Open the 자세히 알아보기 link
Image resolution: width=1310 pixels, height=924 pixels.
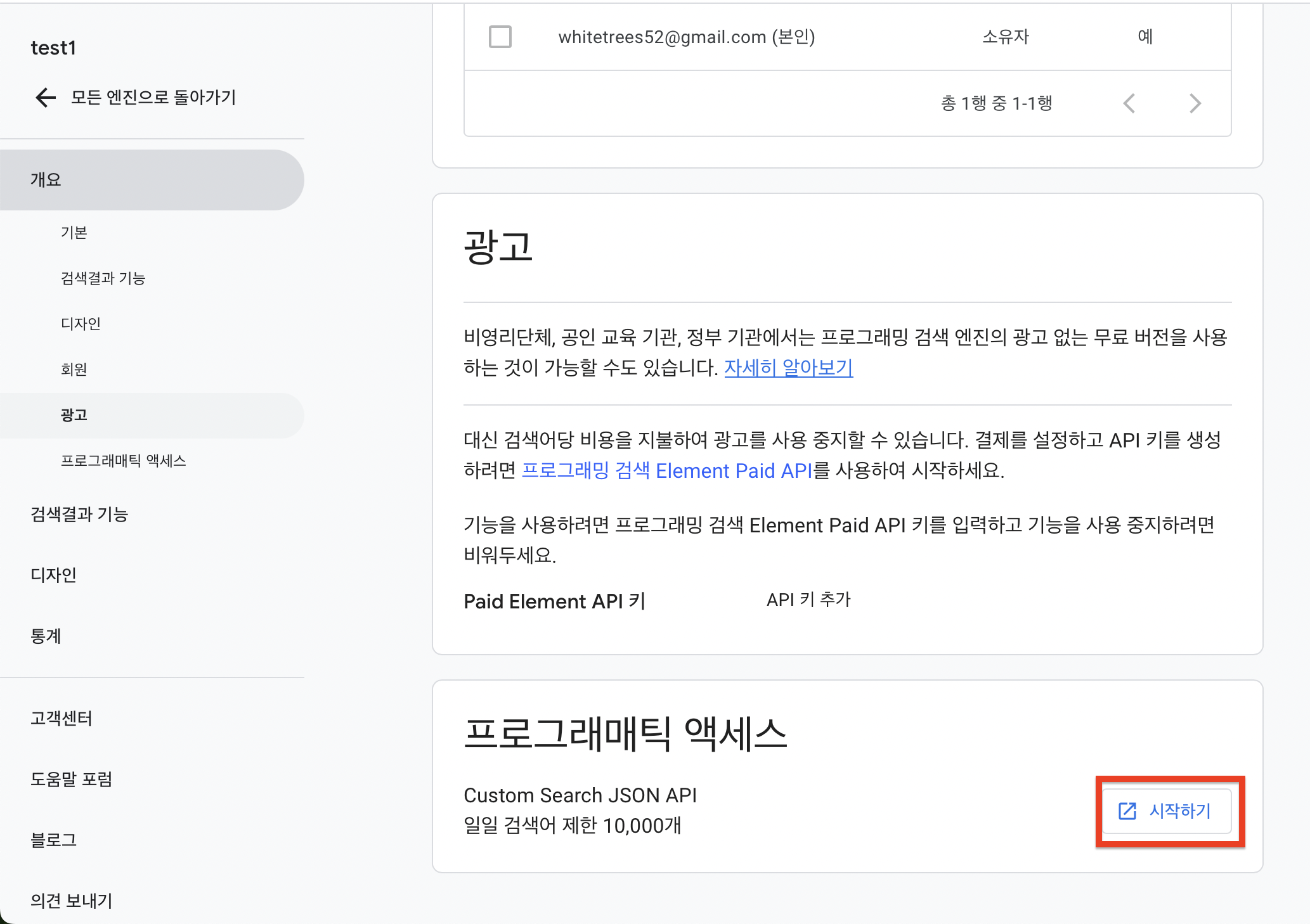[788, 368]
